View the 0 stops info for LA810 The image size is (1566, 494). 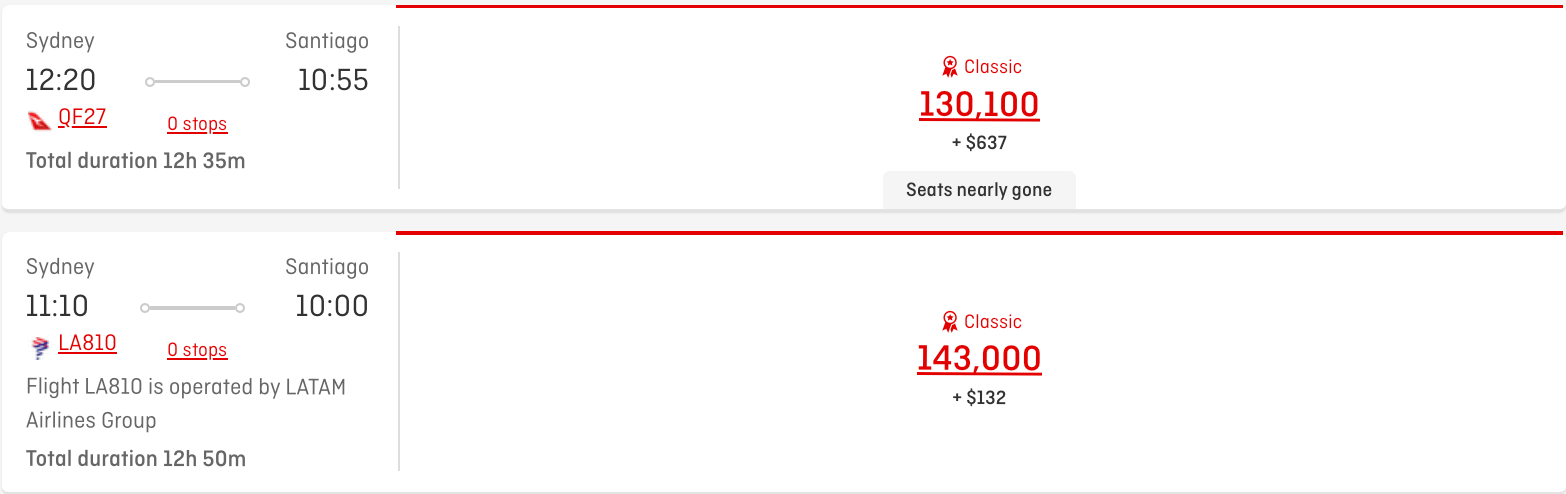(197, 350)
